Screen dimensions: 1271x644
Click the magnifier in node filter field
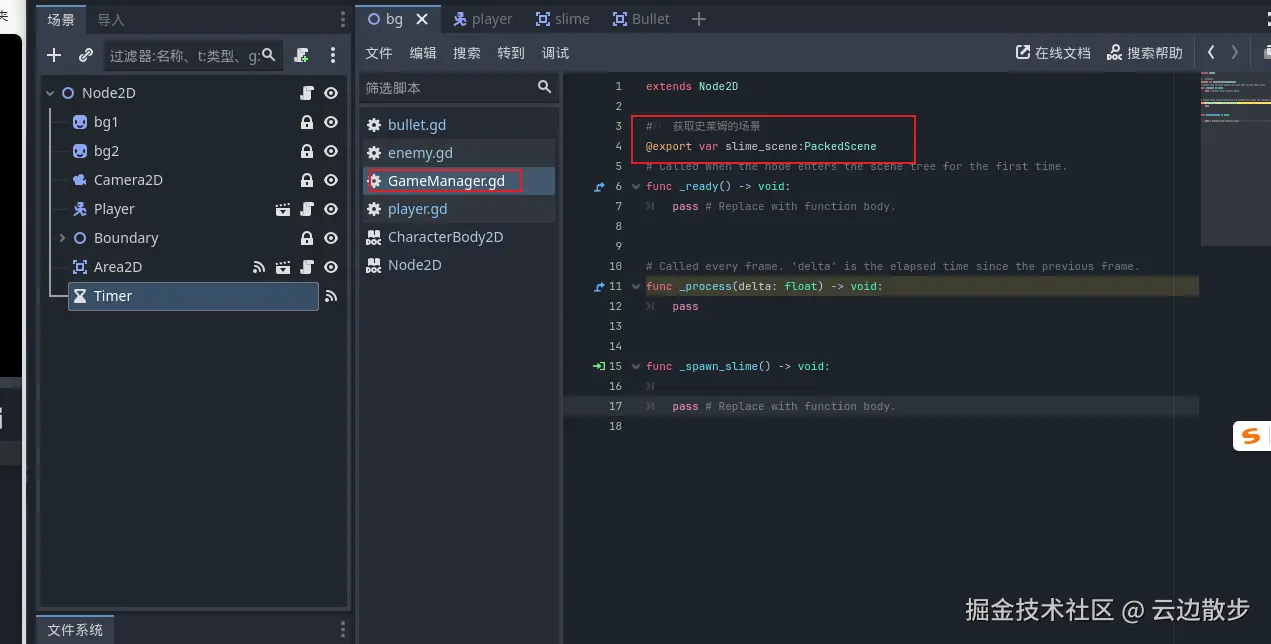269,55
